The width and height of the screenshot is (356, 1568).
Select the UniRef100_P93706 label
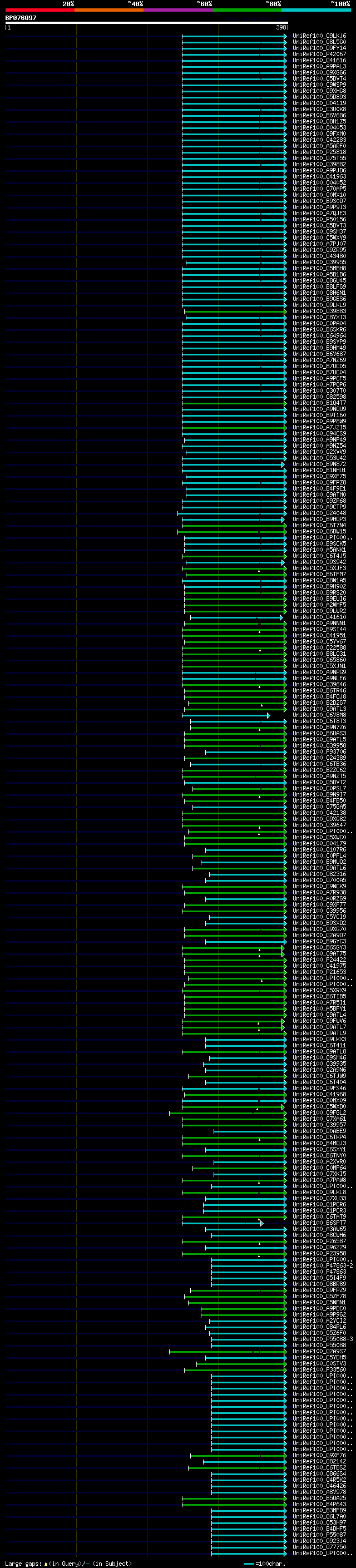319,751
